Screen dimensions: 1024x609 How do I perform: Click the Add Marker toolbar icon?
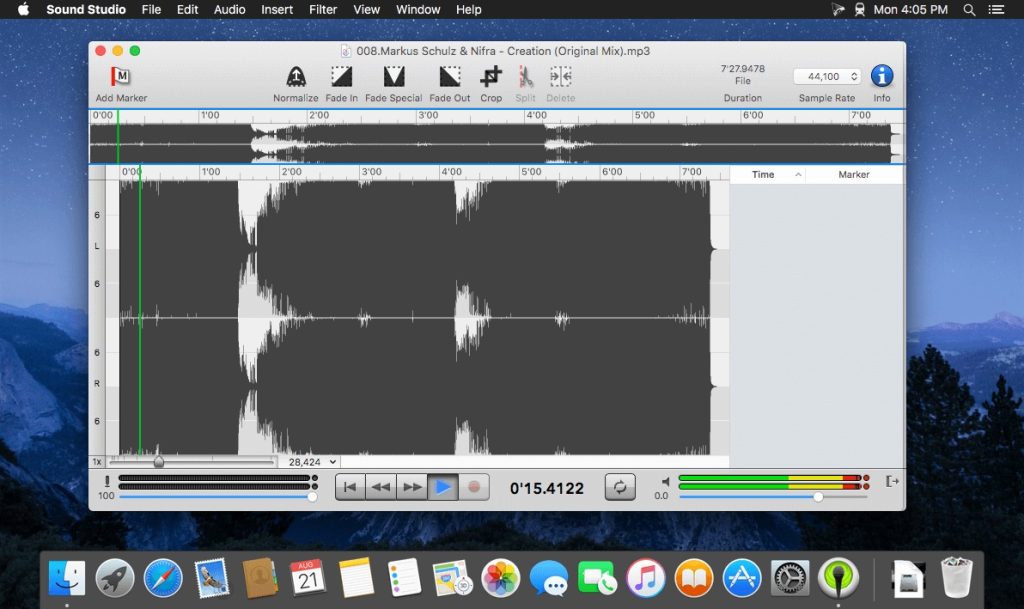coord(121,77)
